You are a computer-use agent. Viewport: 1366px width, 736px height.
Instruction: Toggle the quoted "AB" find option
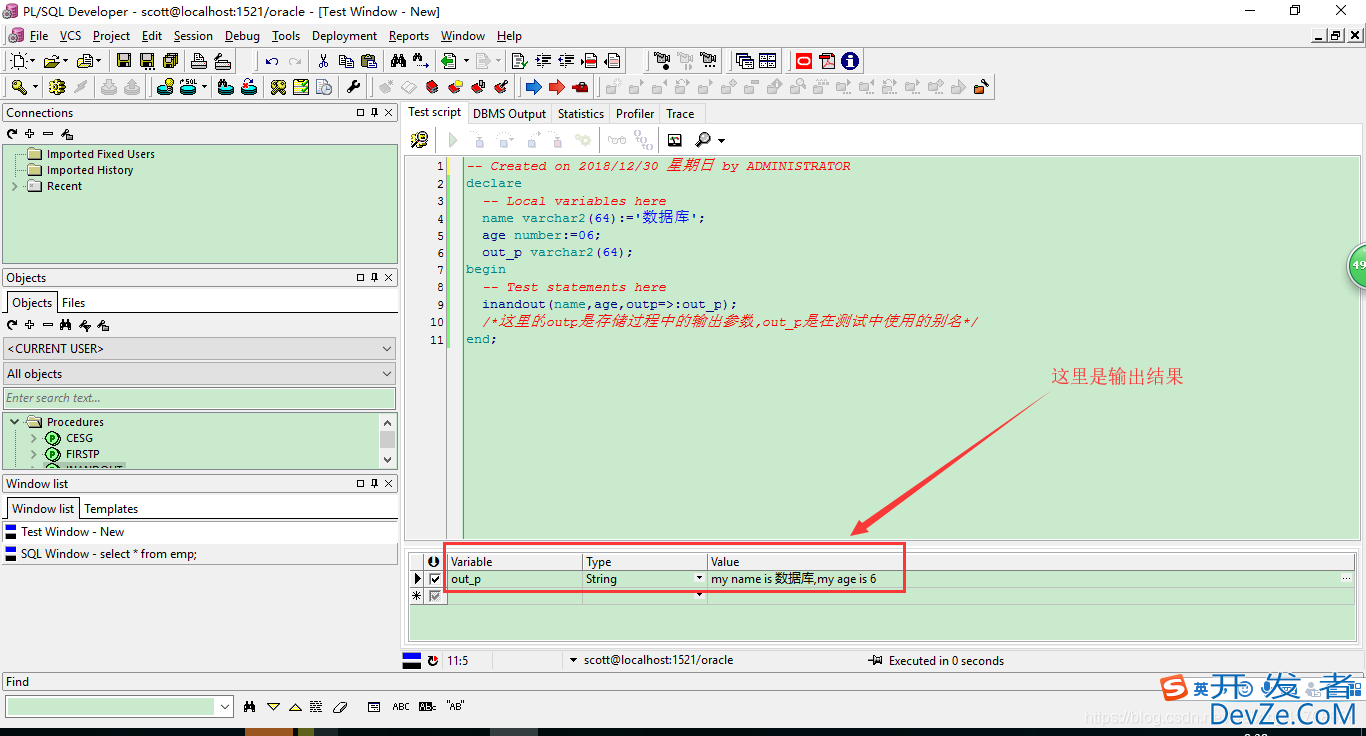click(x=455, y=706)
